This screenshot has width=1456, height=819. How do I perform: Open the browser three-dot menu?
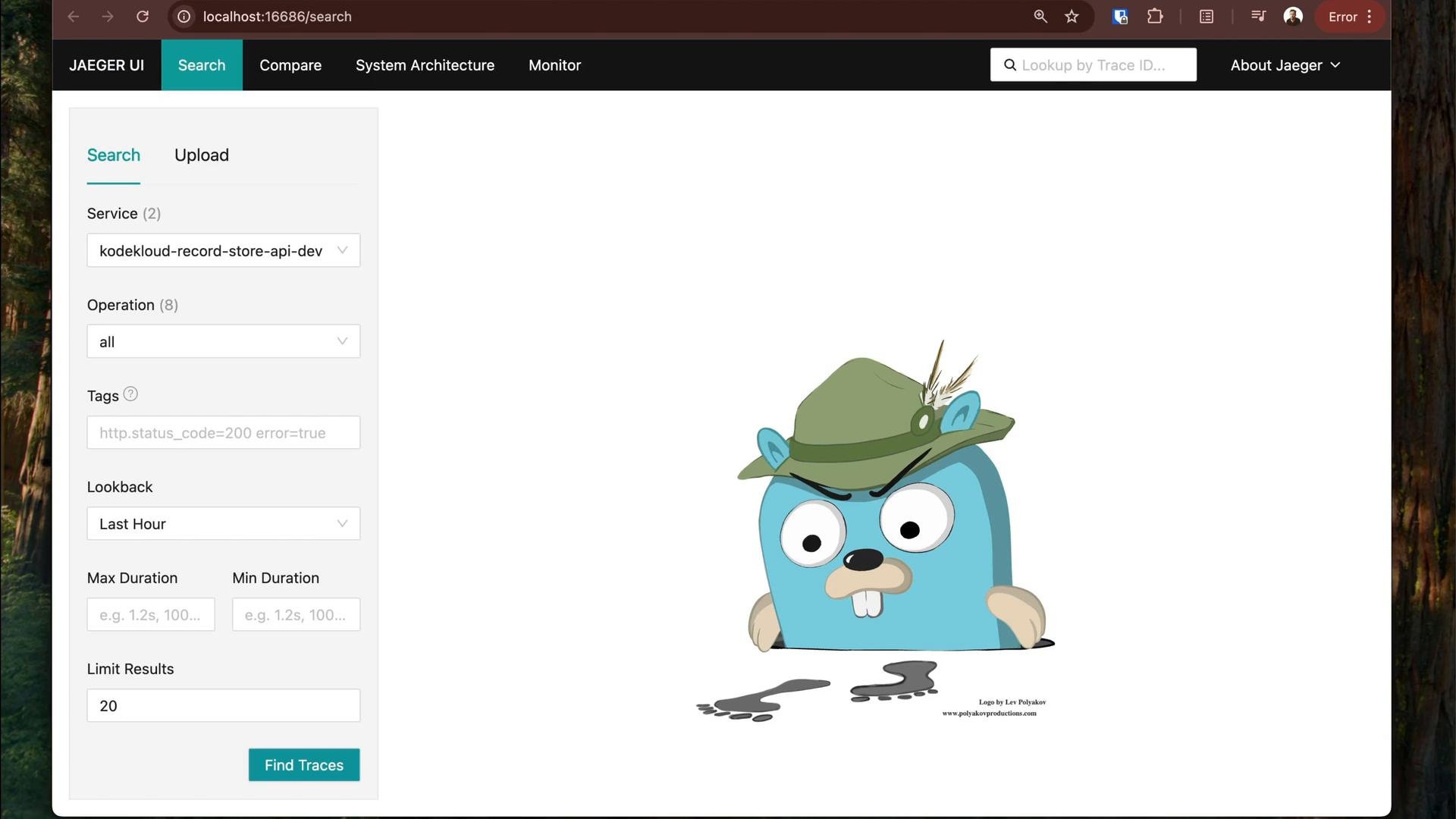(1370, 17)
